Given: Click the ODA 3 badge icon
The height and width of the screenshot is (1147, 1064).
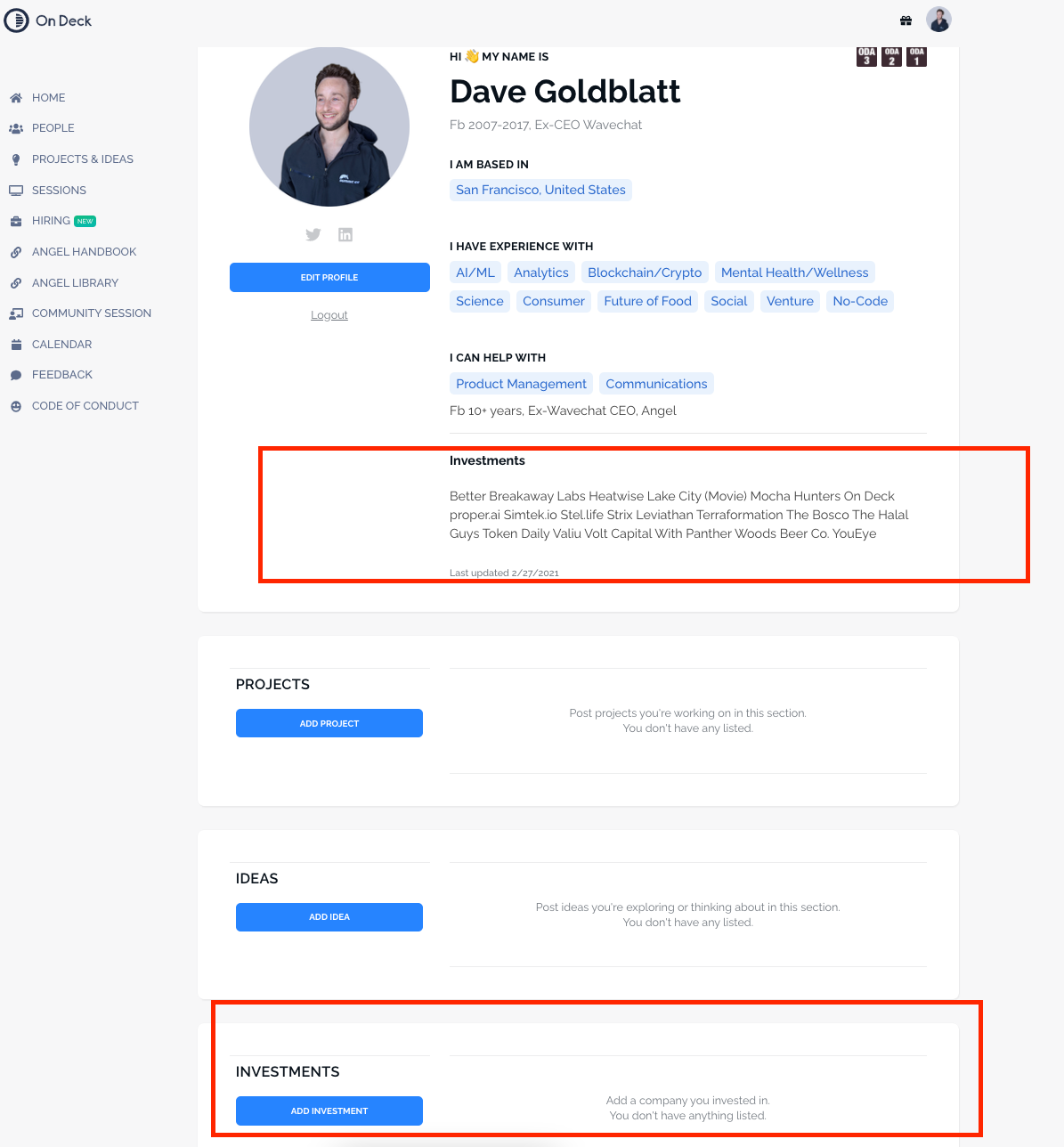Looking at the screenshot, I should (x=866, y=57).
